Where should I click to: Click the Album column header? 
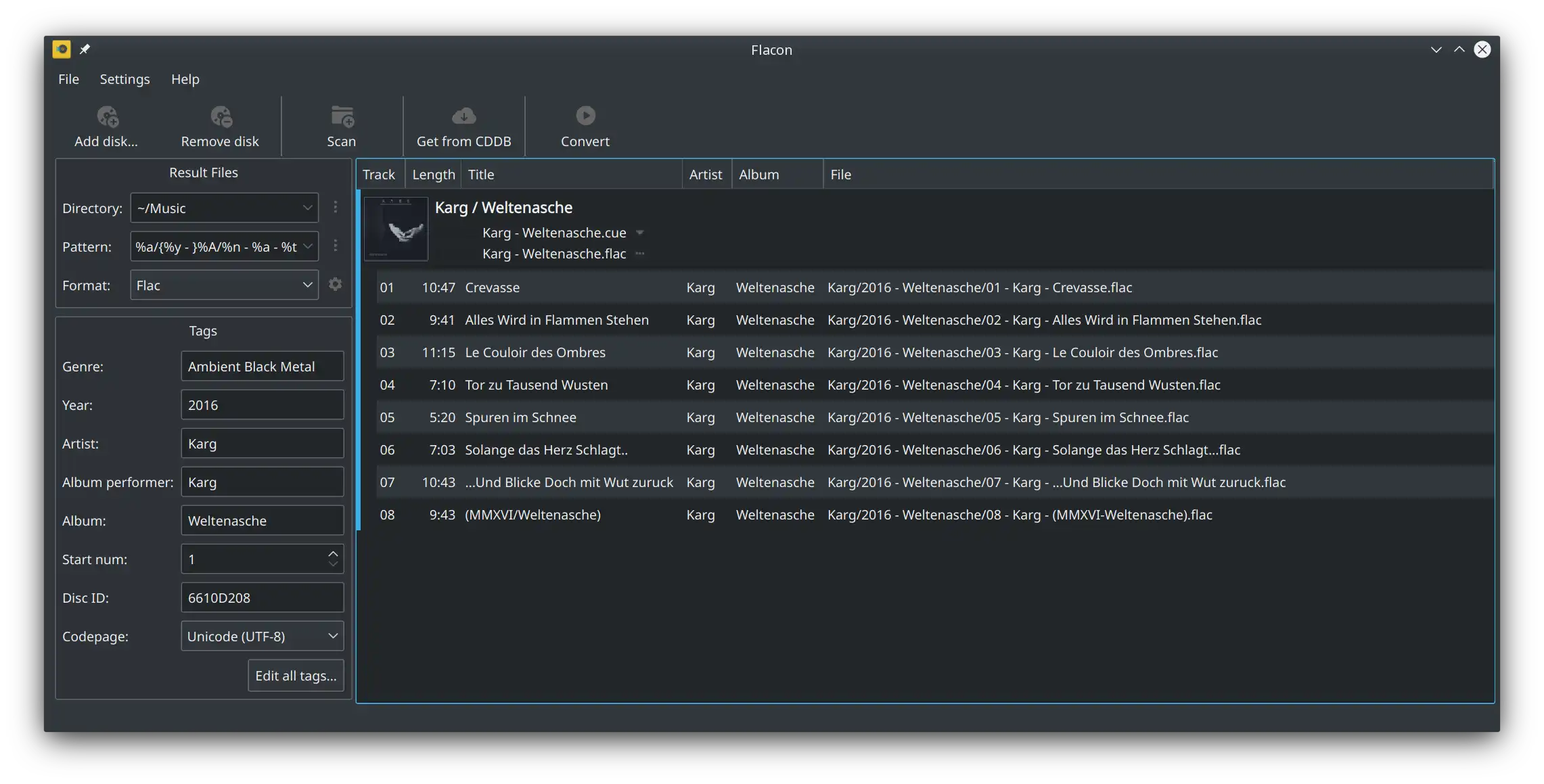pos(777,175)
